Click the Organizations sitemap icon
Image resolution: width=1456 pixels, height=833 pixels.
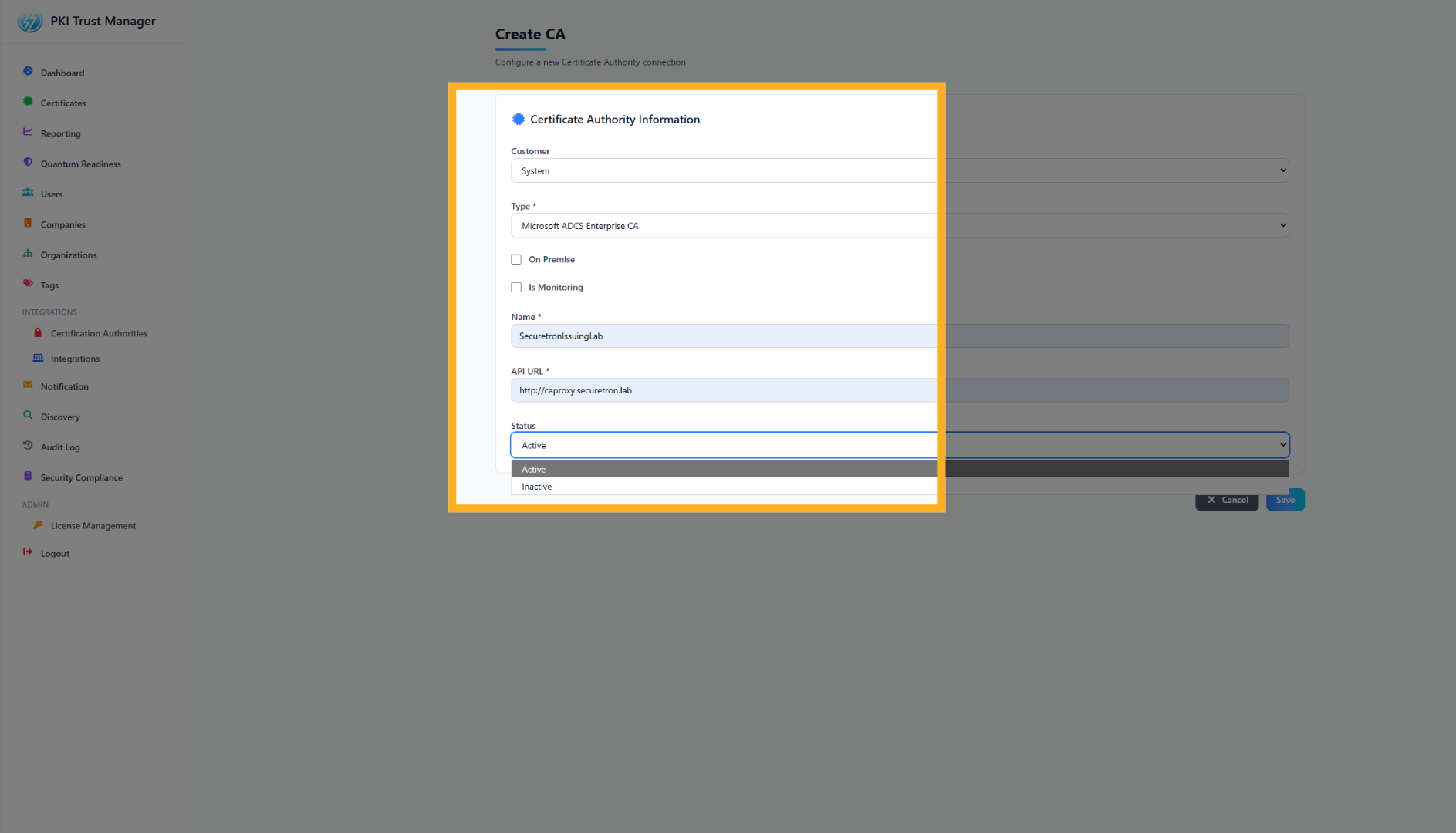click(28, 254)
